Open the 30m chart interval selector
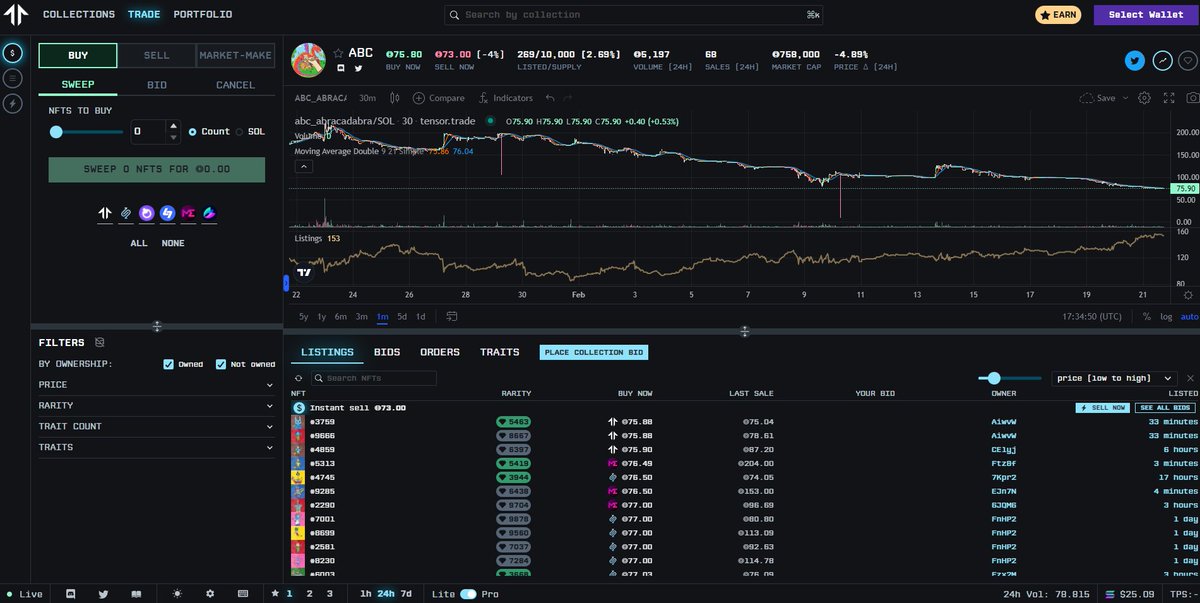1200x603 pixels. (x=367, y=98)
